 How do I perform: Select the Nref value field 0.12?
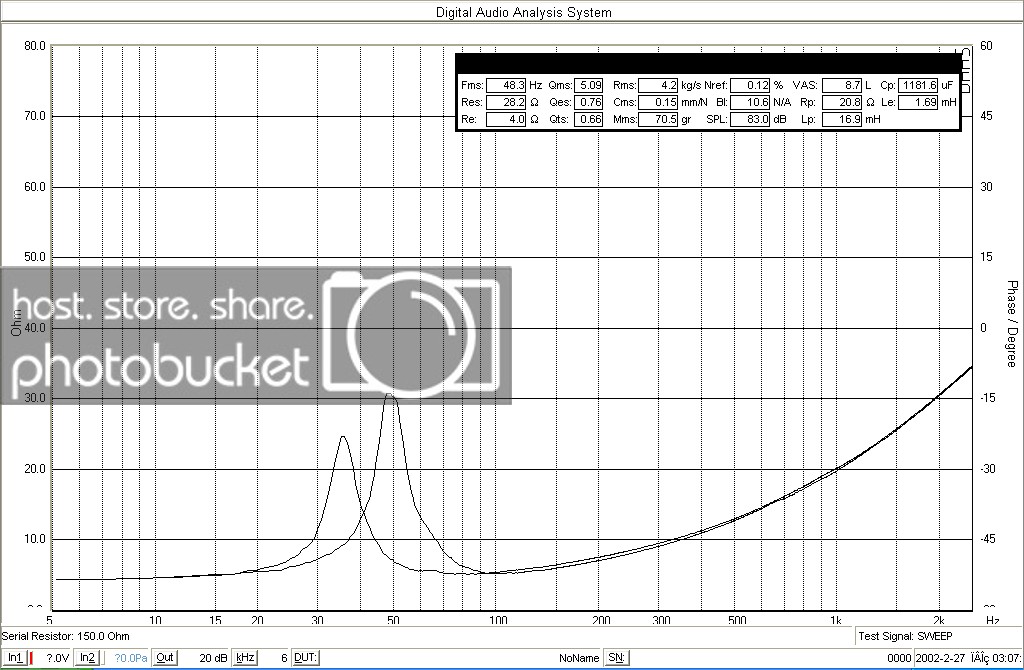[750, 86]
